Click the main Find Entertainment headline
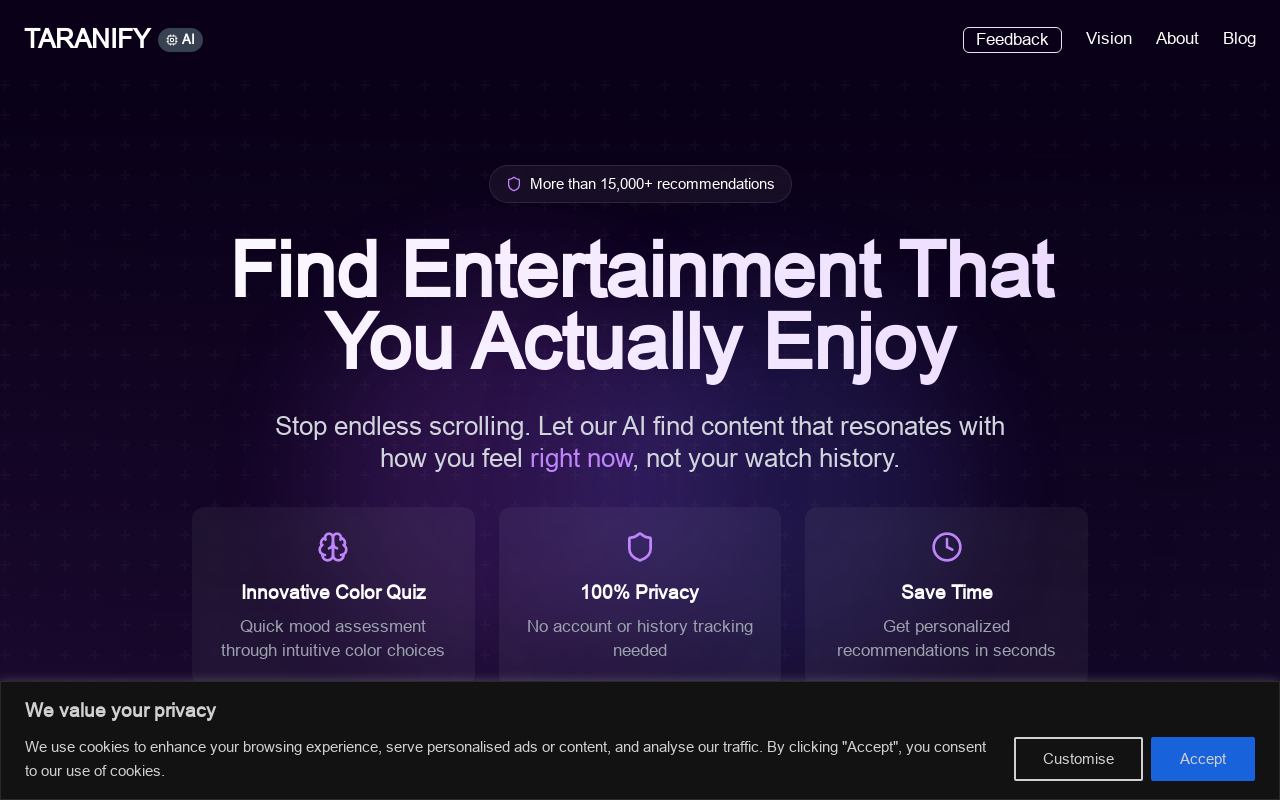1280x800 pixels. [x=640, y=305]
